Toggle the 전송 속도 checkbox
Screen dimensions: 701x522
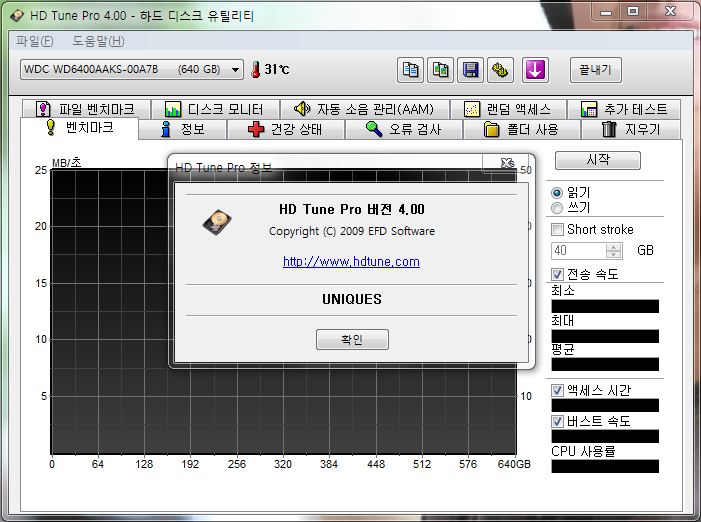click(x=557, y=274)
